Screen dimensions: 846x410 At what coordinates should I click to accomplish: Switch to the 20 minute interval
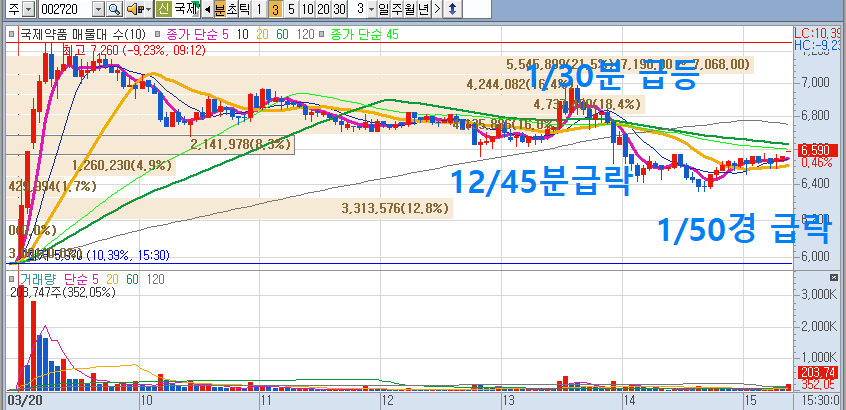(323, 9)
